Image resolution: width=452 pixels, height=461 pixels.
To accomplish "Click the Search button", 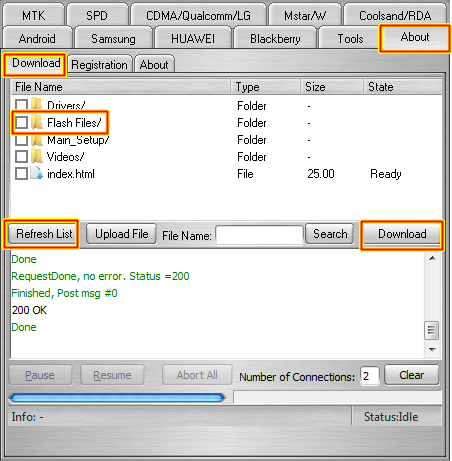I will tap(330, 234).
